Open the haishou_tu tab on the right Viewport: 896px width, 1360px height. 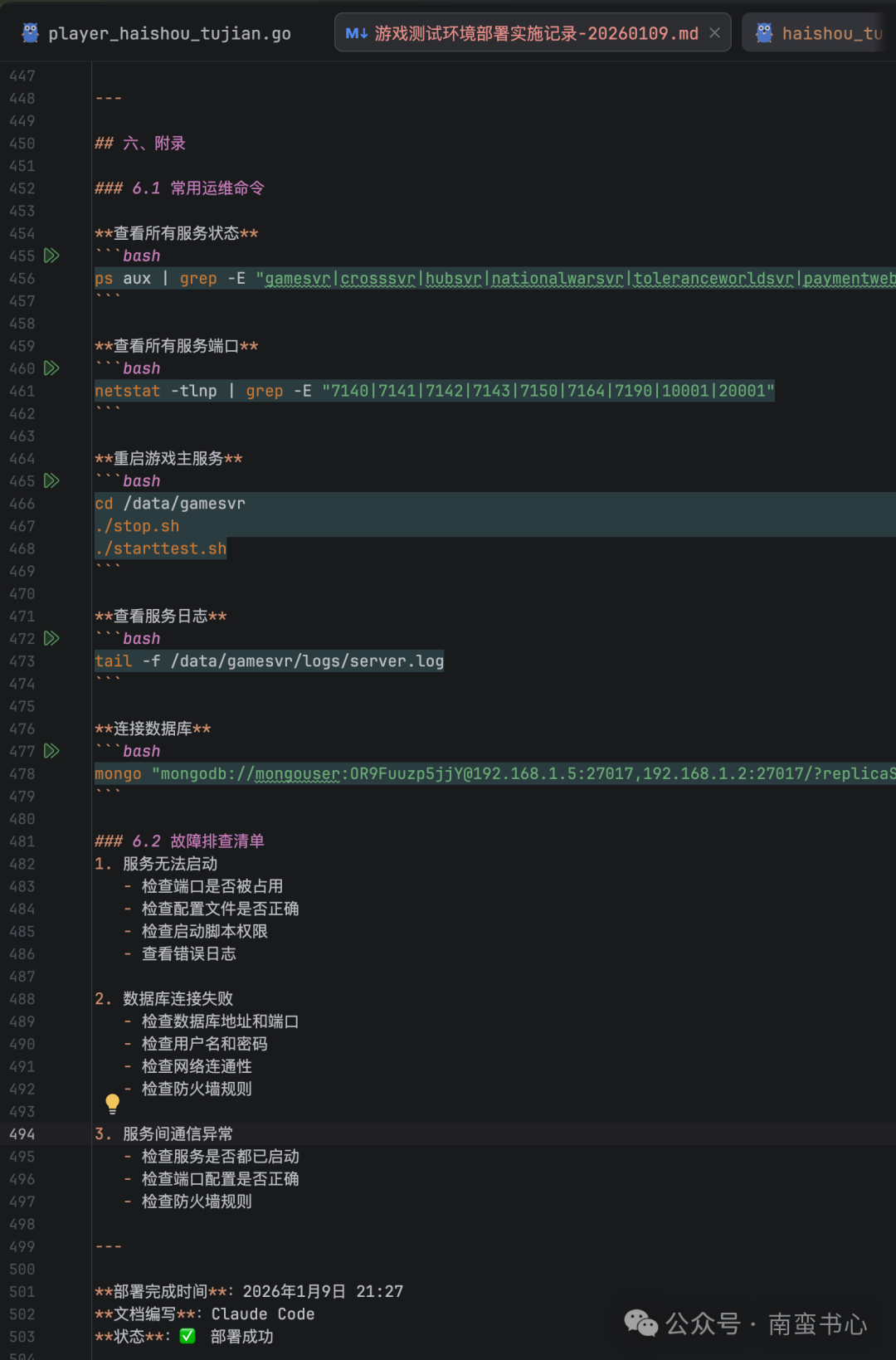(x=830, y=33)
